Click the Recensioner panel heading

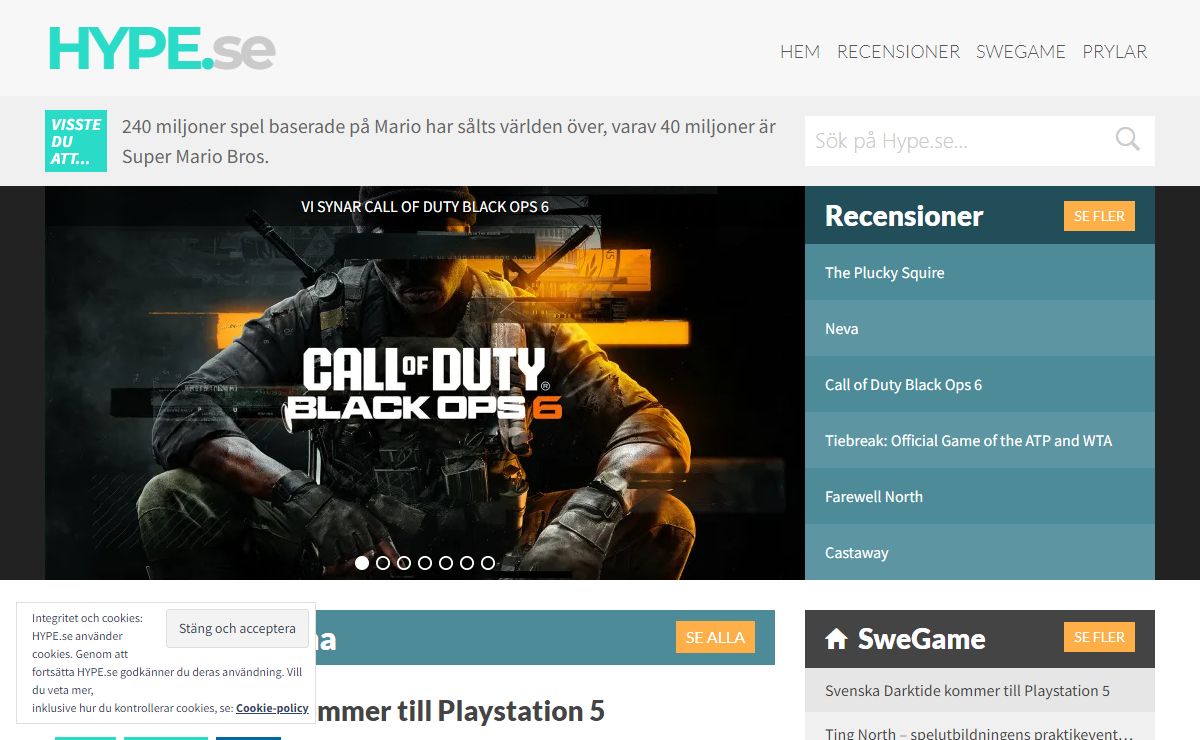pos(904,216)
